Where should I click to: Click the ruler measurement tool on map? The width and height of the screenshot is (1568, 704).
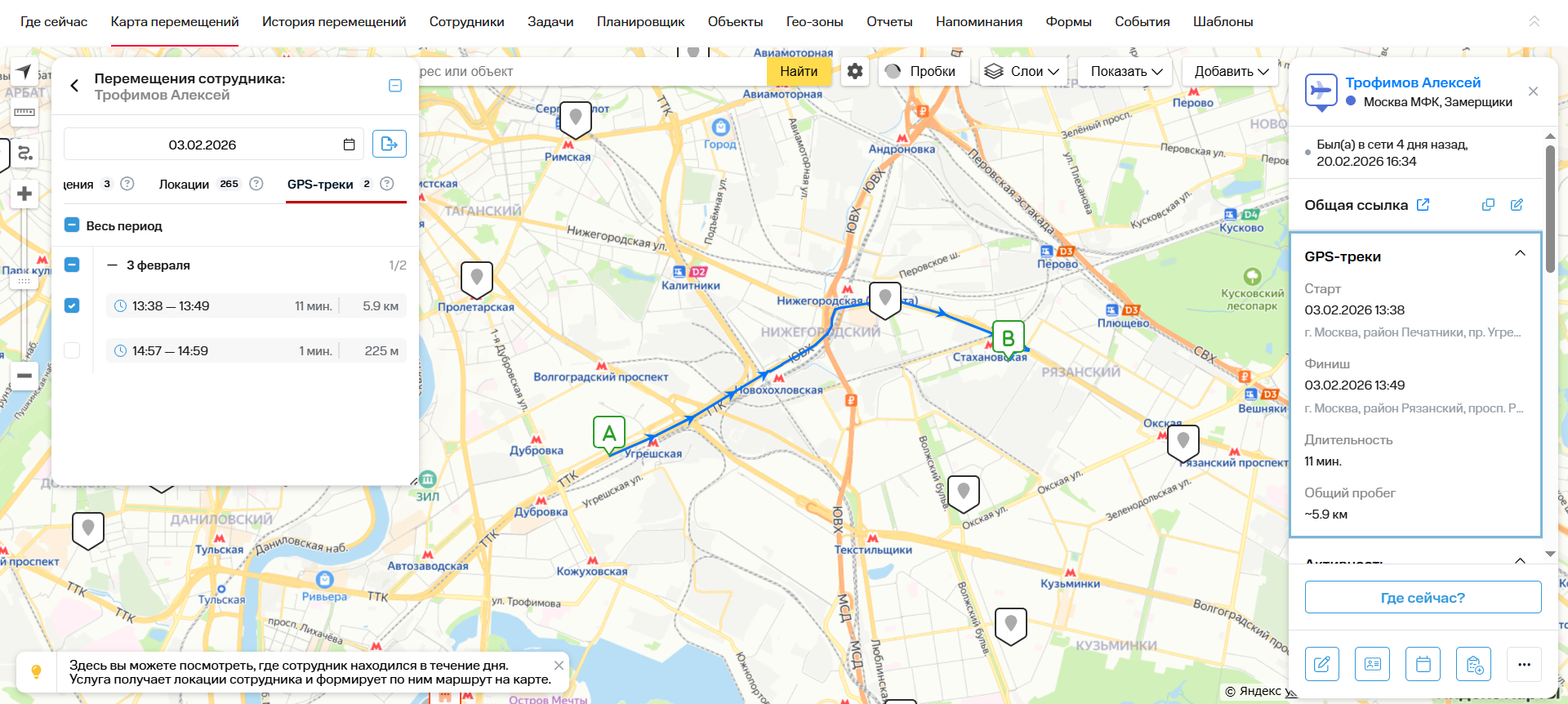pyautogui.click(x=24, y=113)
